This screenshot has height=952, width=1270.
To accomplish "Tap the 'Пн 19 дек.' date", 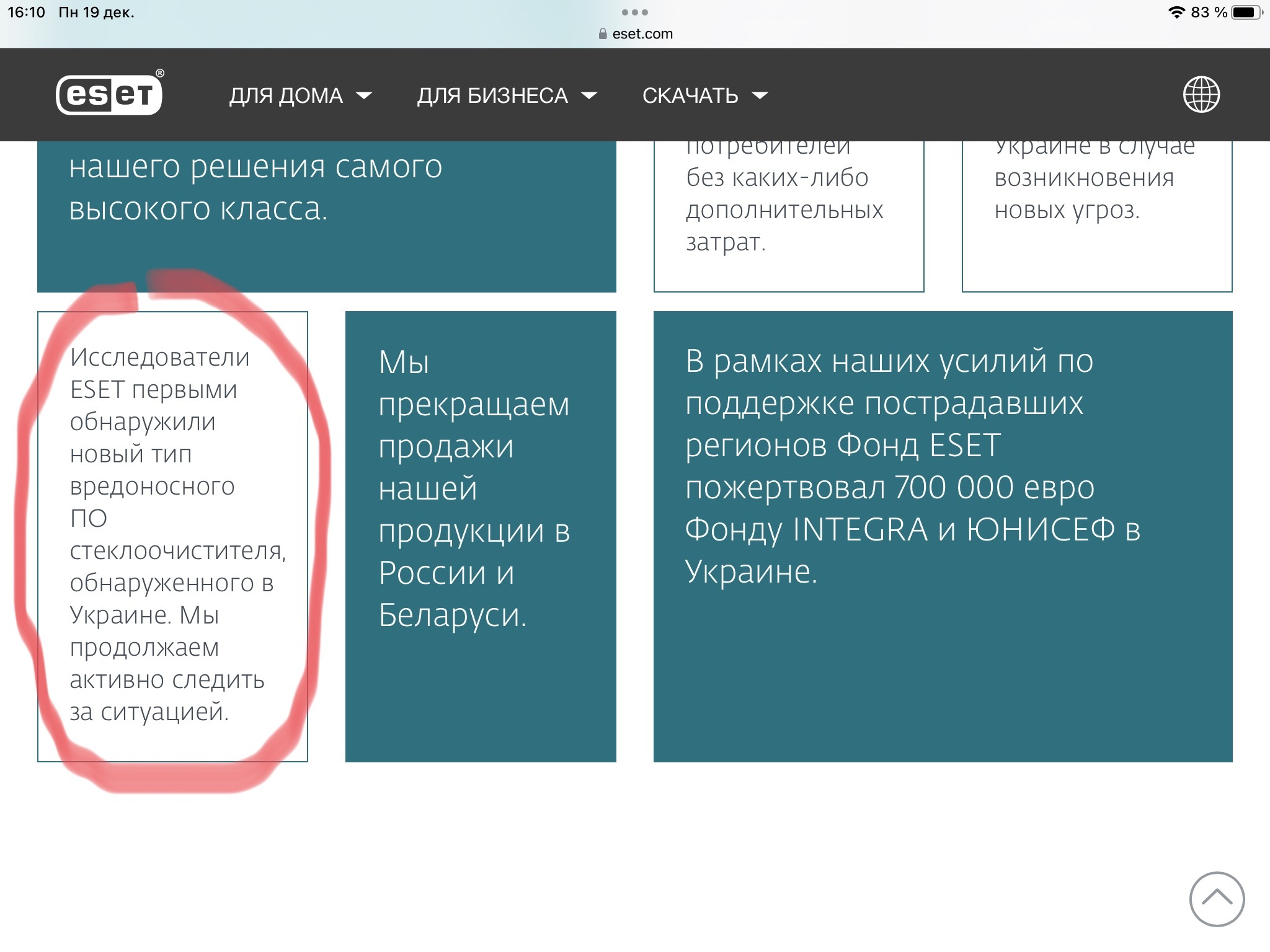I will pyautogui.click(x=96, y=12).
